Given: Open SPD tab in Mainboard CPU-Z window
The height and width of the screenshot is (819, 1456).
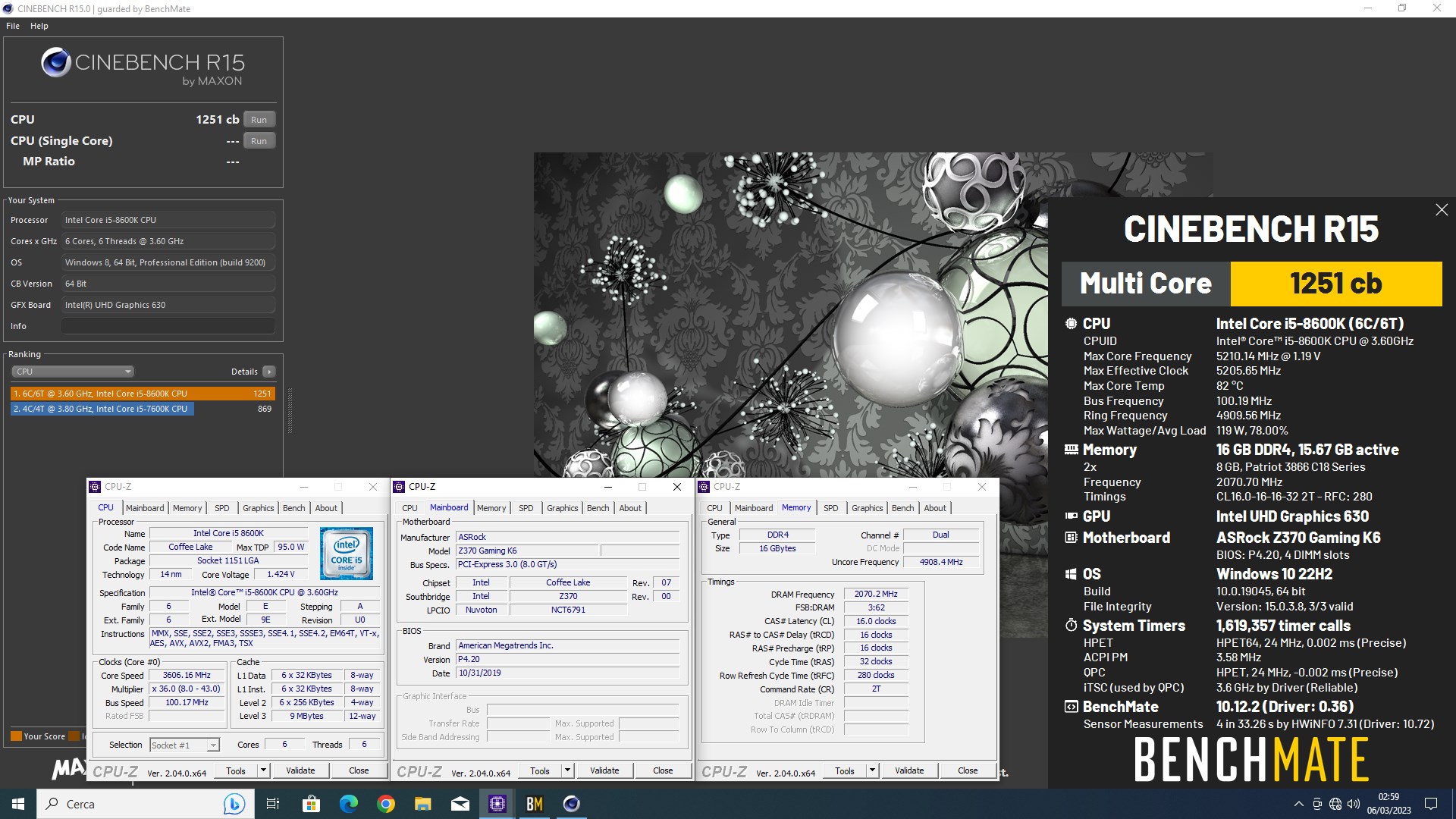Looking at the screenshot, I should tap(526, 508).
